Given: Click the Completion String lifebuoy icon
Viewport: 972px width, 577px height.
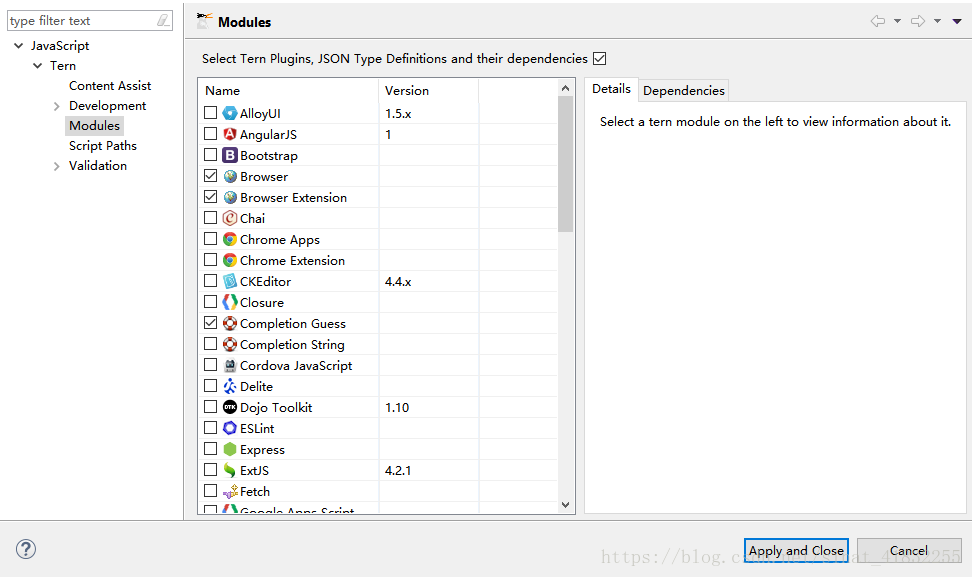Looking at the screenshot, I should click(230, 345).
